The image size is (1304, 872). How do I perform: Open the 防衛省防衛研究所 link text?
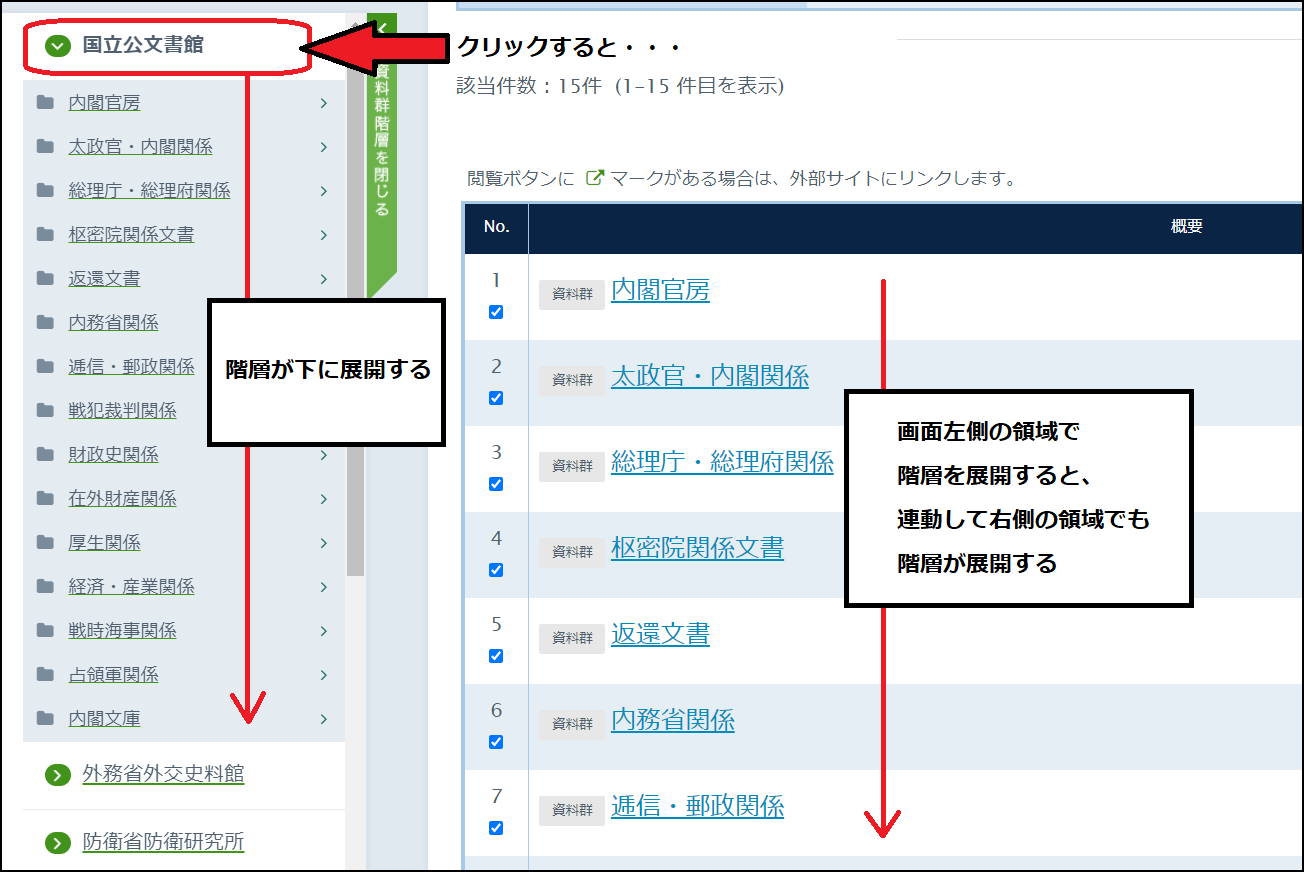(x=163, y=843)
